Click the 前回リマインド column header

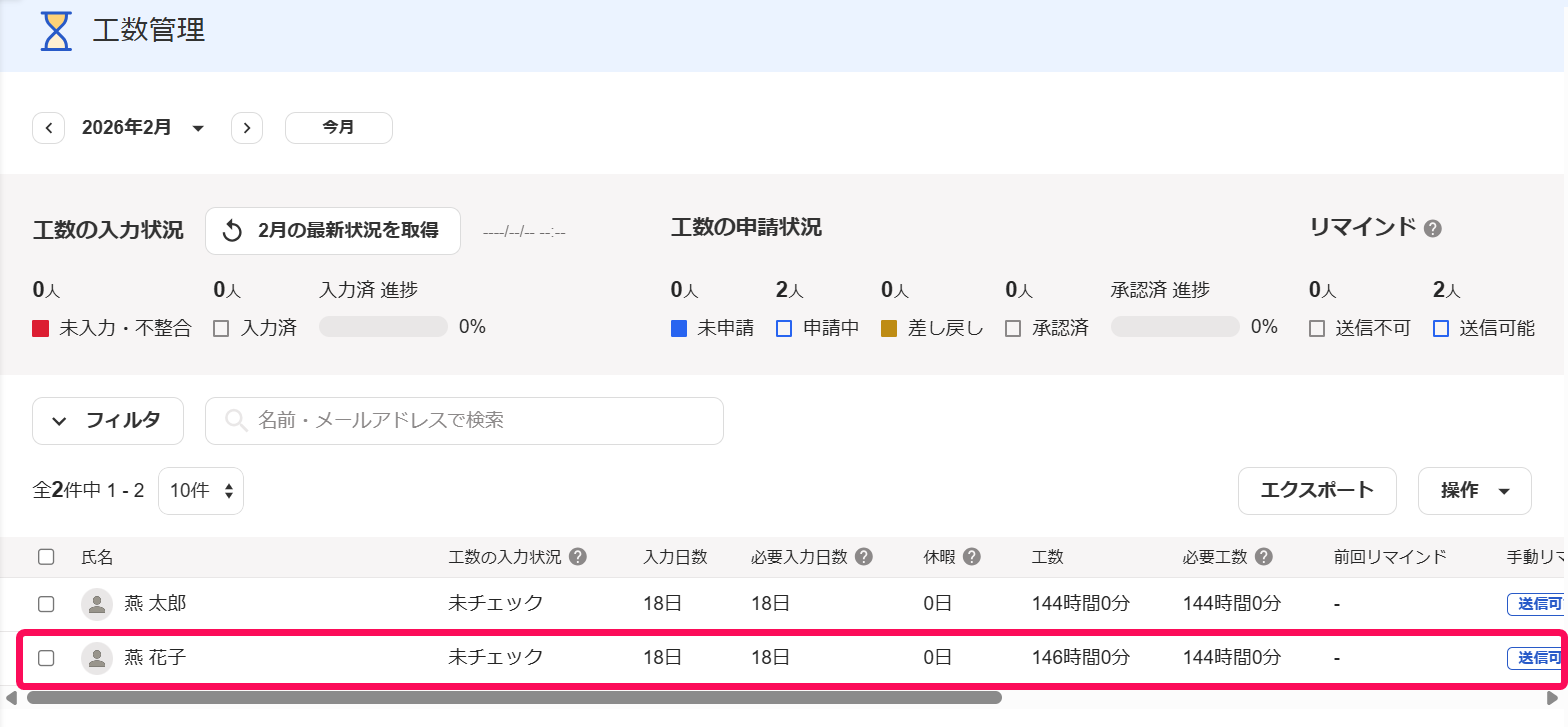[x=1390, y=557]
